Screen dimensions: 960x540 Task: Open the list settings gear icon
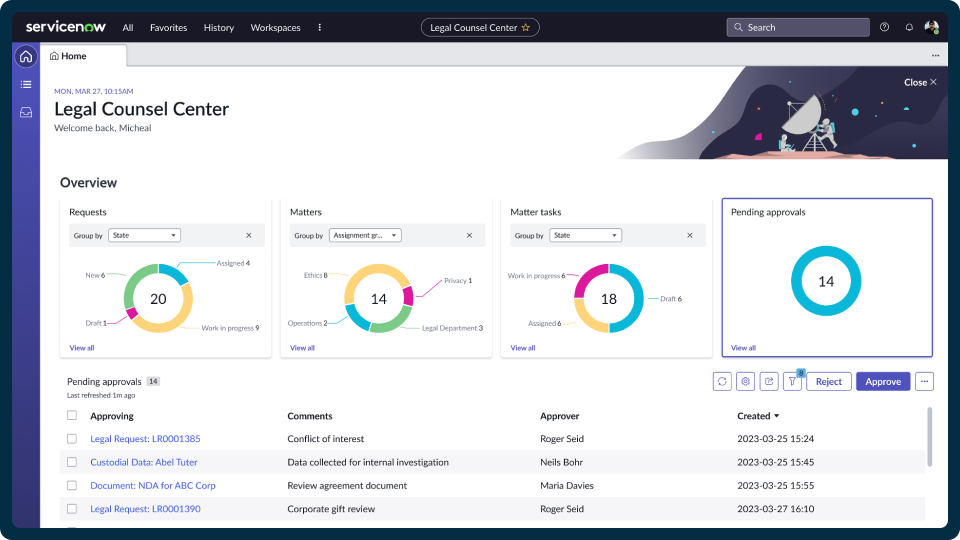746,381
